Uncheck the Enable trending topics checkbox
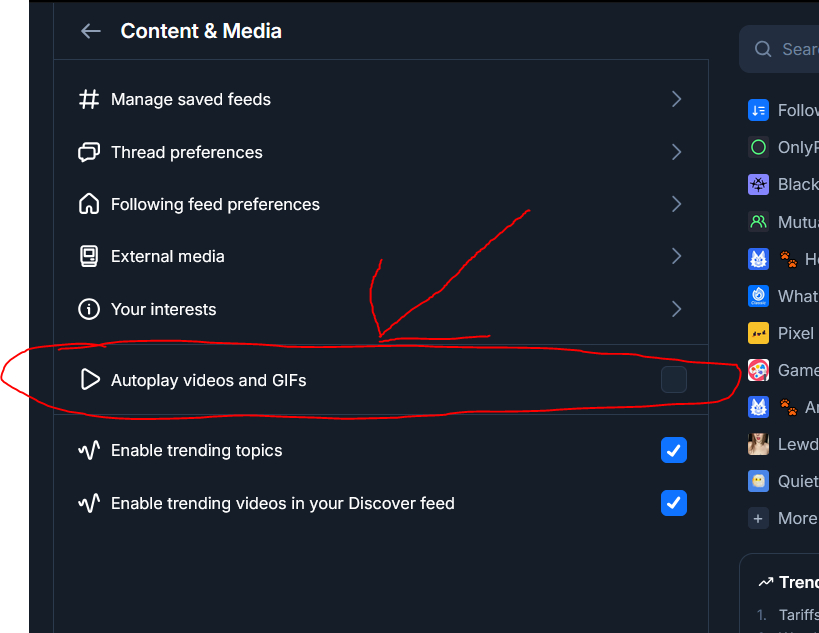Screen dimensions: 819x633 [x=674, y=450]
